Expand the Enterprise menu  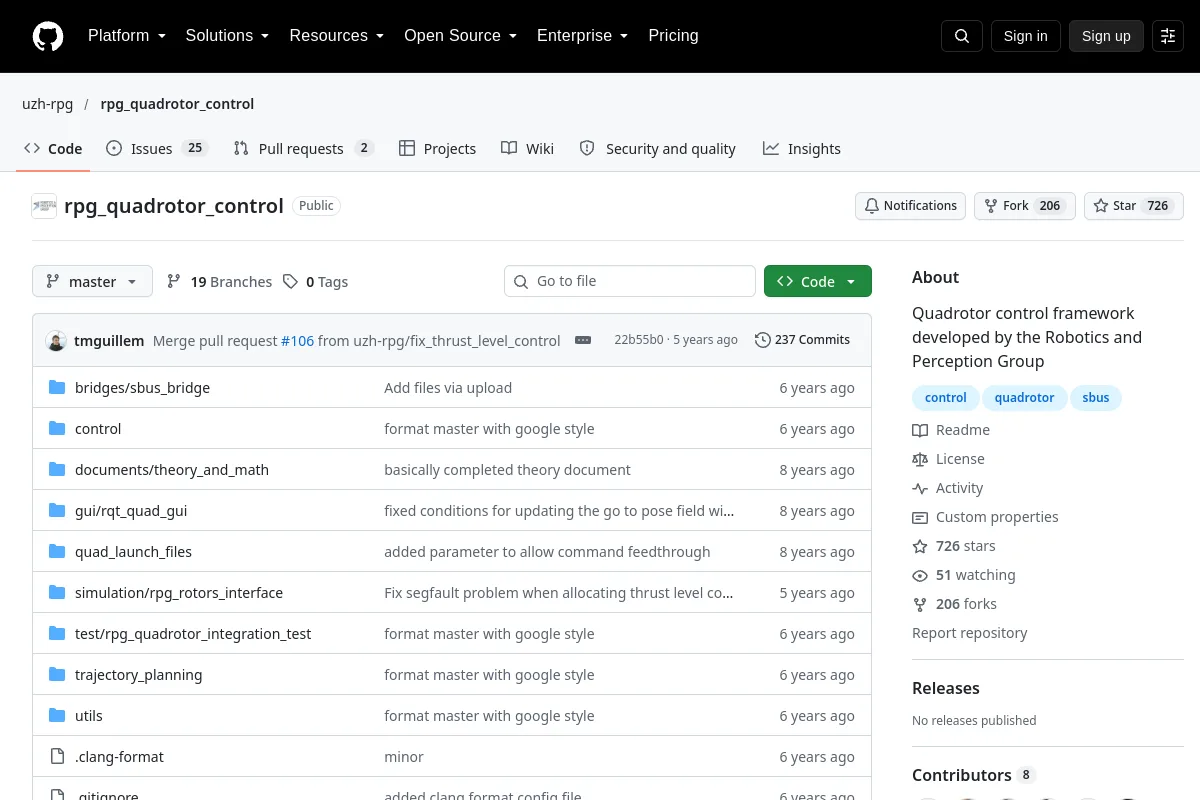coord(583,36)
